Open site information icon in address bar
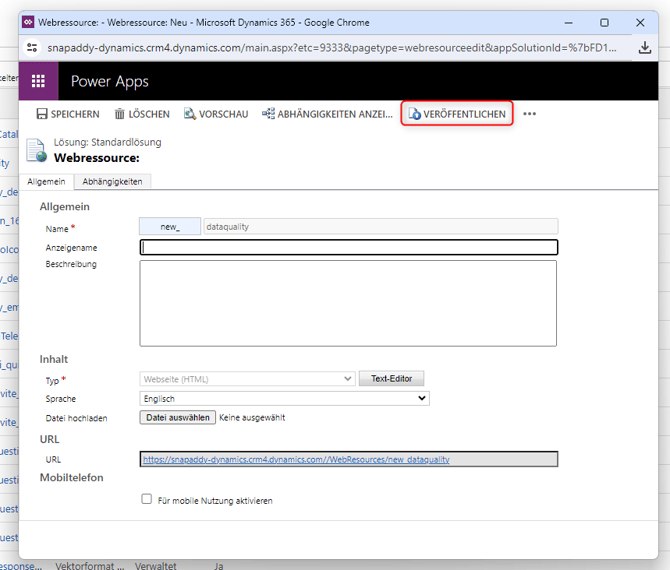 (32, 47)
